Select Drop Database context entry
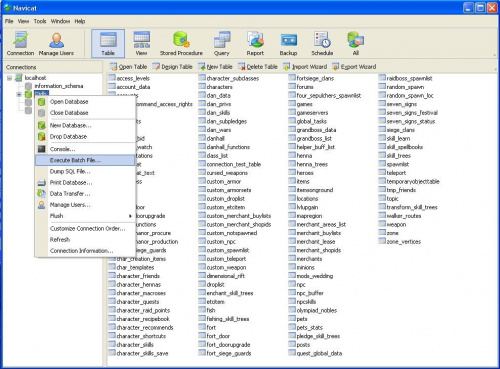Screen dimensions: 500x369 [85, 136]
